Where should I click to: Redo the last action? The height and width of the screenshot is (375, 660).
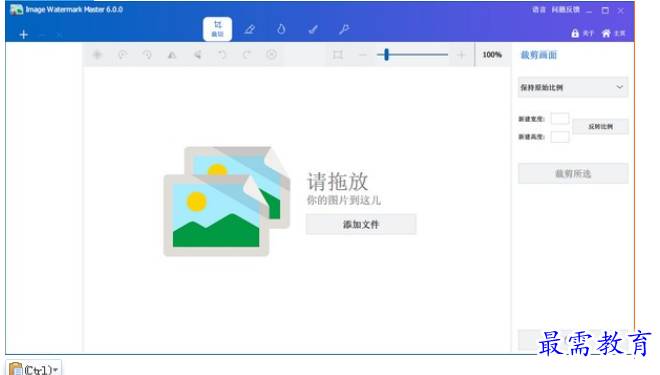(x=247, y=55)
